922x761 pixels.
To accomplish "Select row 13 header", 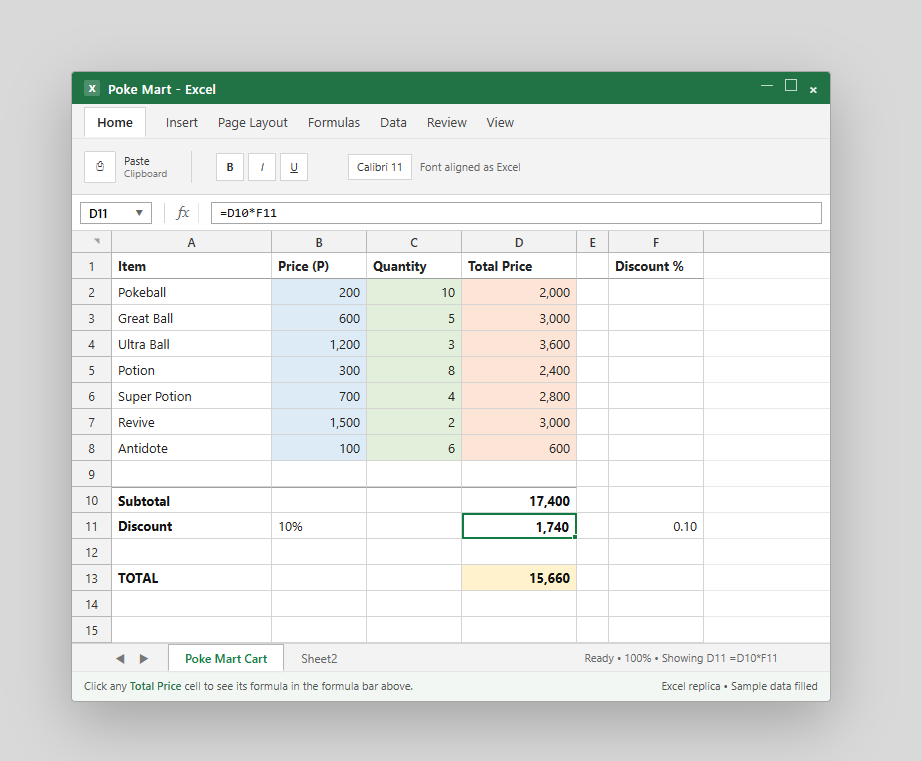I will pyautogui.click(x=92, y=578).
